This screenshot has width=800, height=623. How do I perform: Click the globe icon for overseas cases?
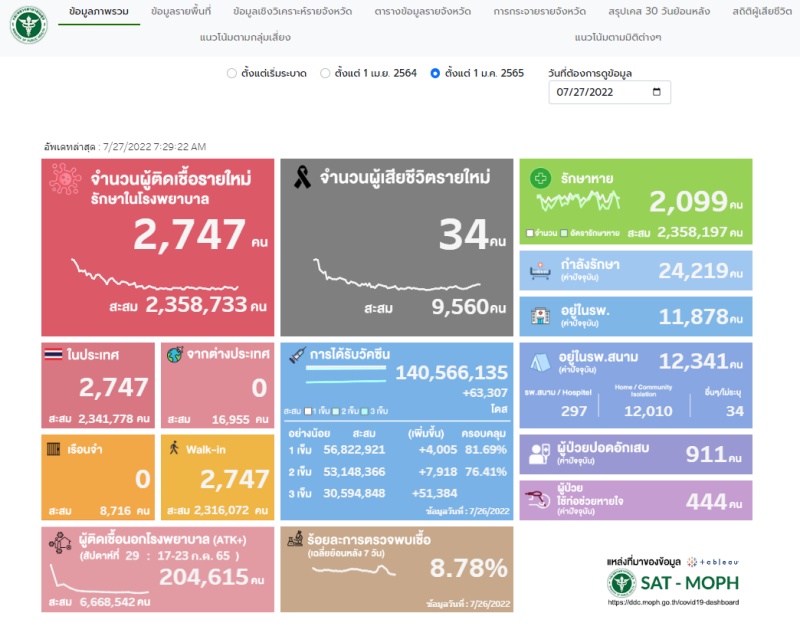pyautogui.click(x=174, y=354)
